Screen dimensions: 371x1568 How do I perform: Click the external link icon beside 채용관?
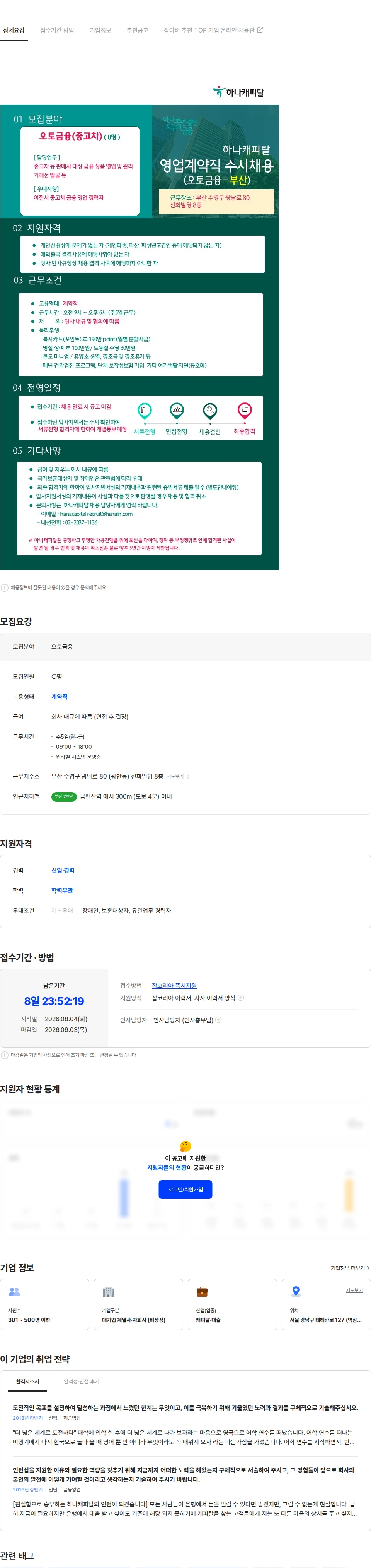[x=260, y=30]
